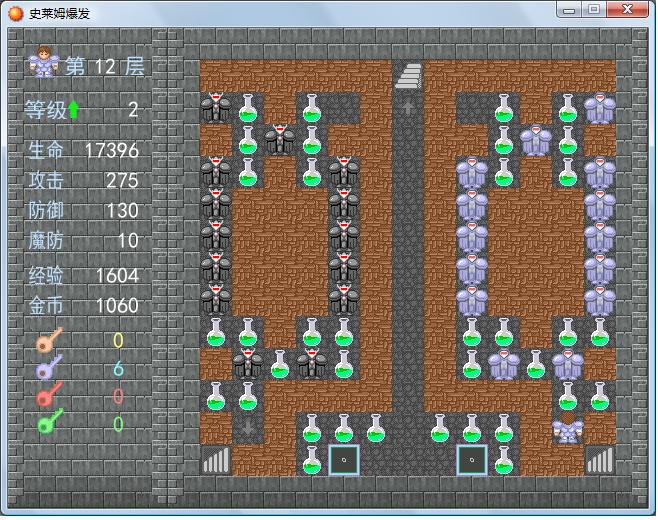The width and height of the screenshot is (658, 520).
Task: Click the staircase in the bottom-right corner
Action: [x=600, y=460]
